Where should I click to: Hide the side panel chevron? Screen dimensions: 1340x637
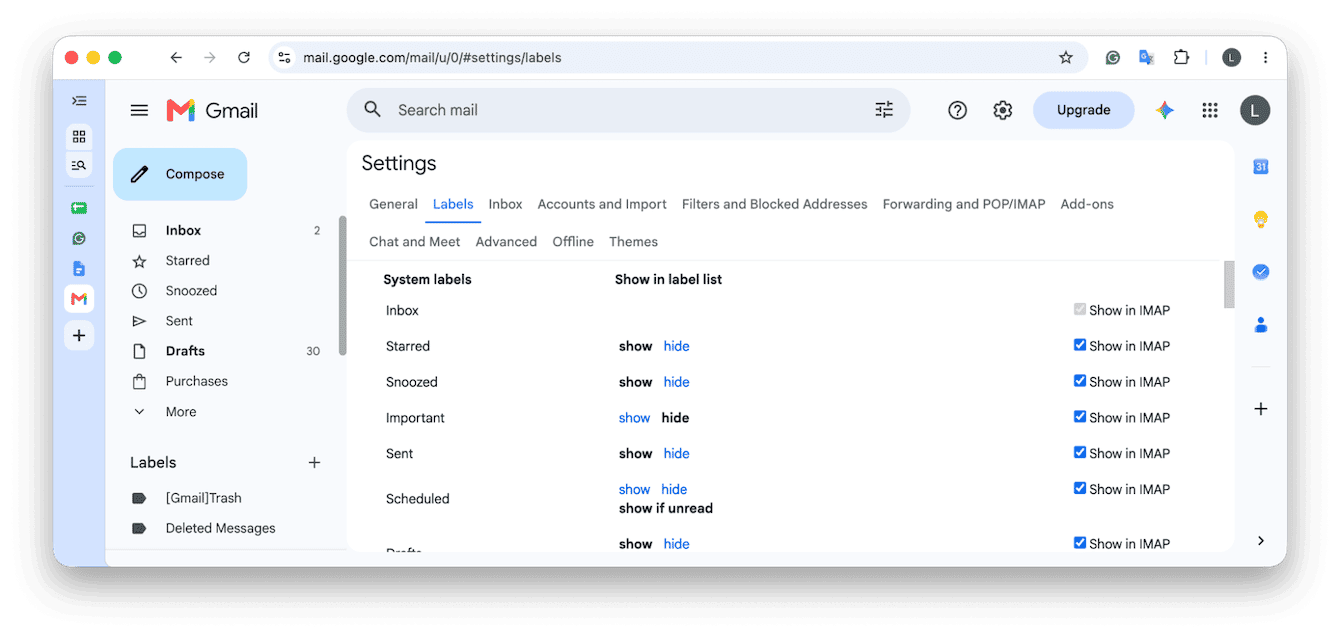click(x=1261, y=540)
